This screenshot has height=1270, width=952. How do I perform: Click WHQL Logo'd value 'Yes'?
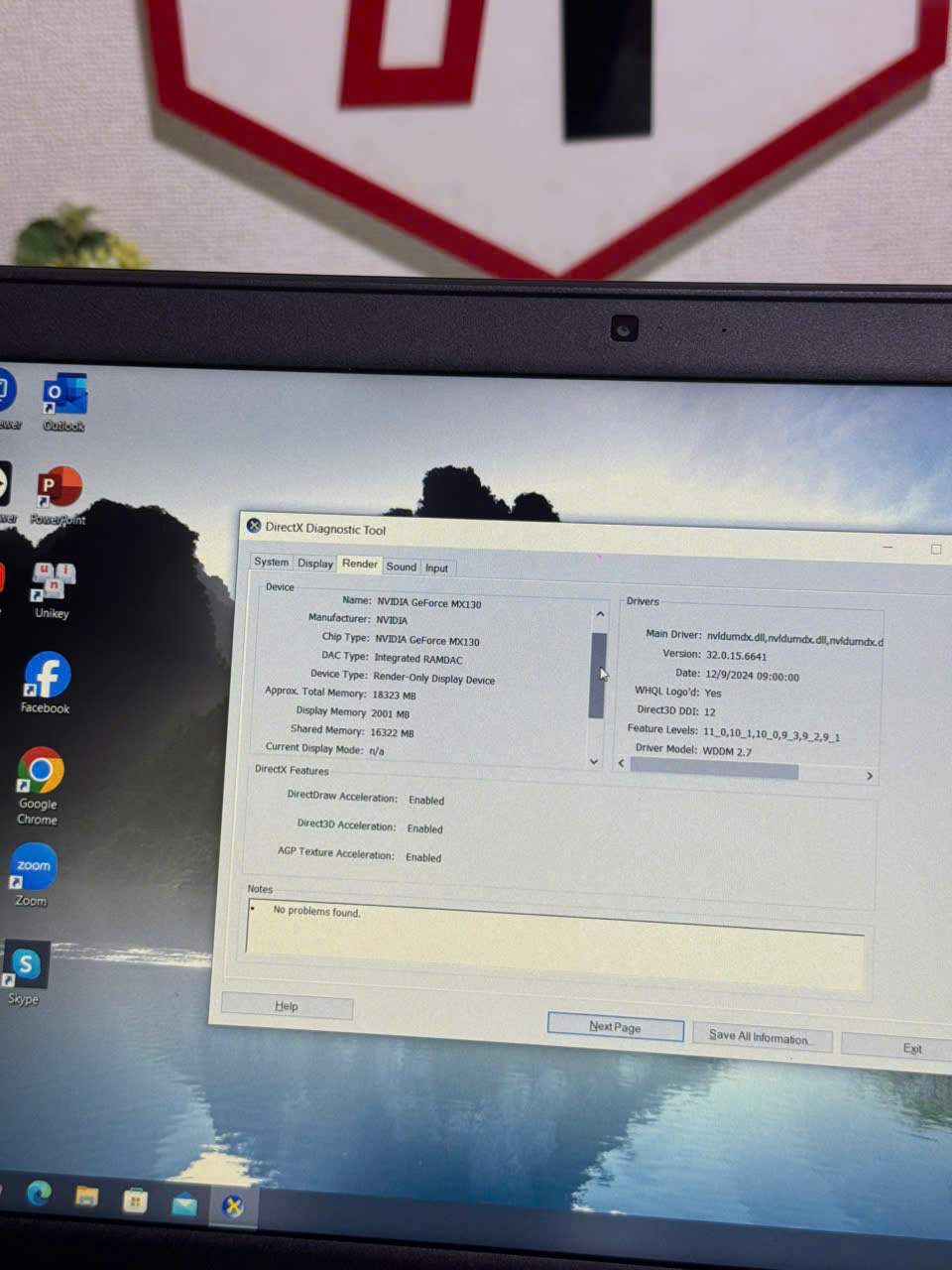(x=713, y=693)
